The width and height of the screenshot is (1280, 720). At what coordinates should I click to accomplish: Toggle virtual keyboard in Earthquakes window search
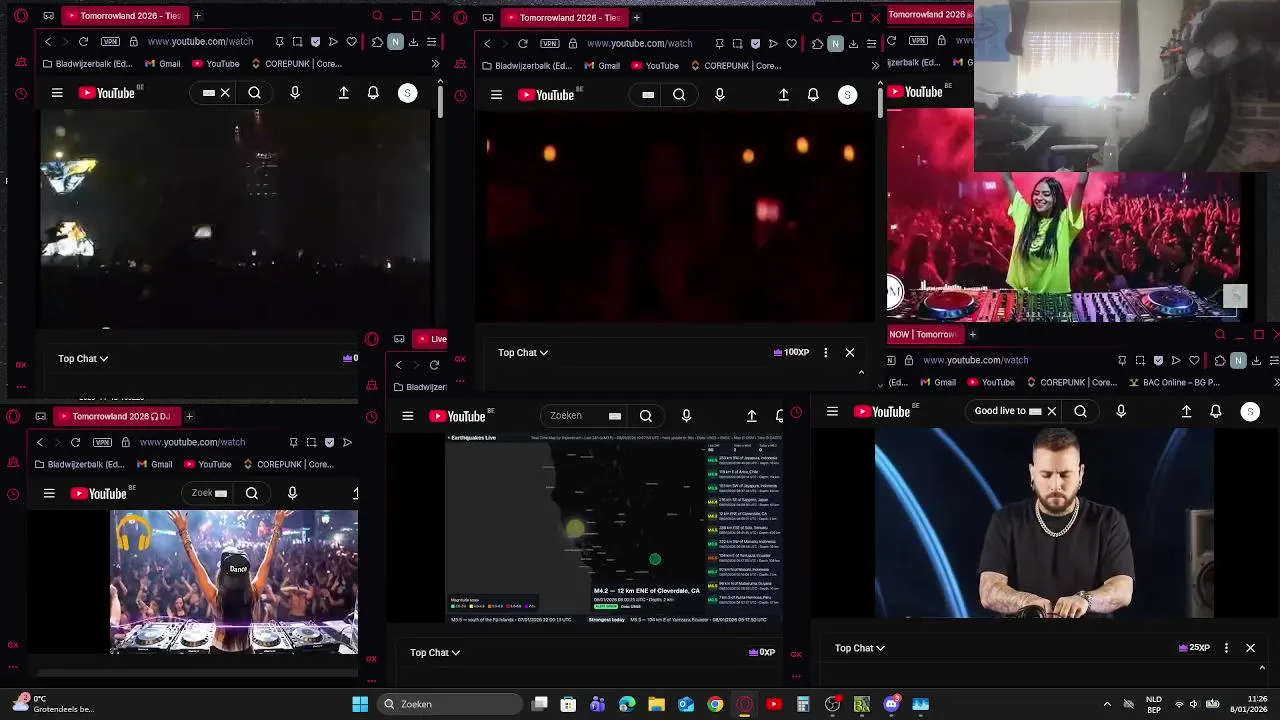tap(615, 416)
